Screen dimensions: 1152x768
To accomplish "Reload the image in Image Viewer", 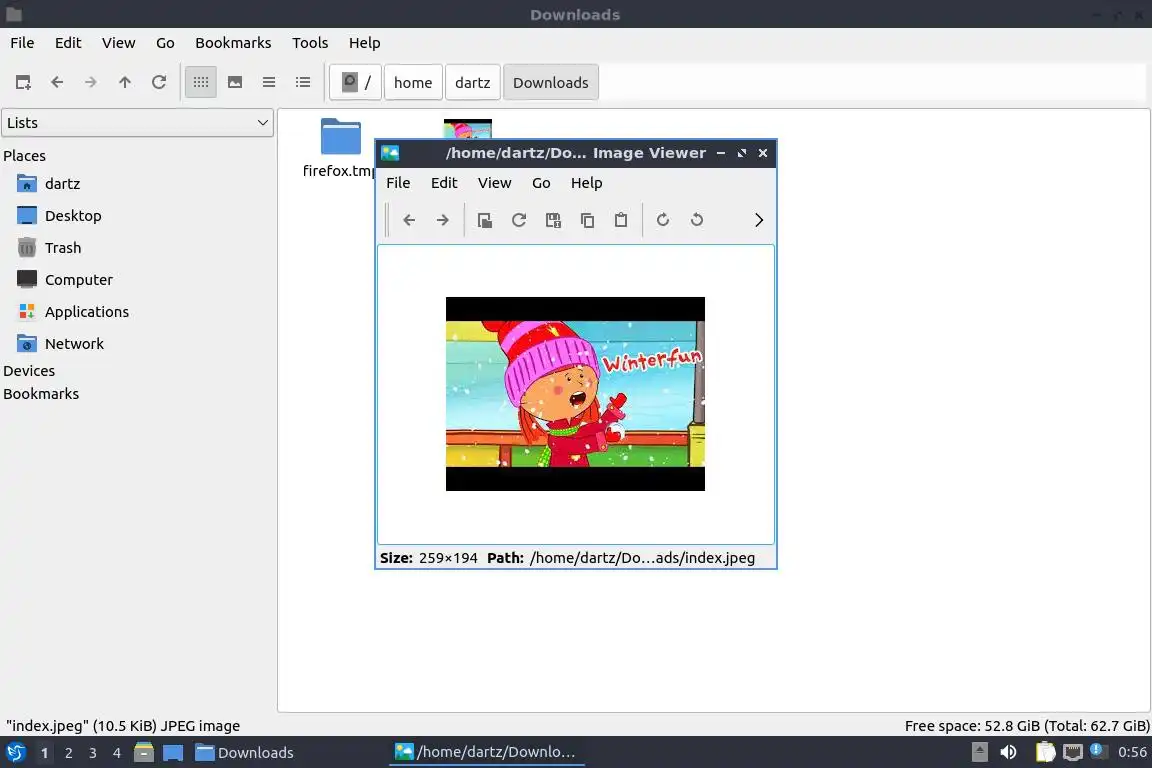I will pos(519,220).
